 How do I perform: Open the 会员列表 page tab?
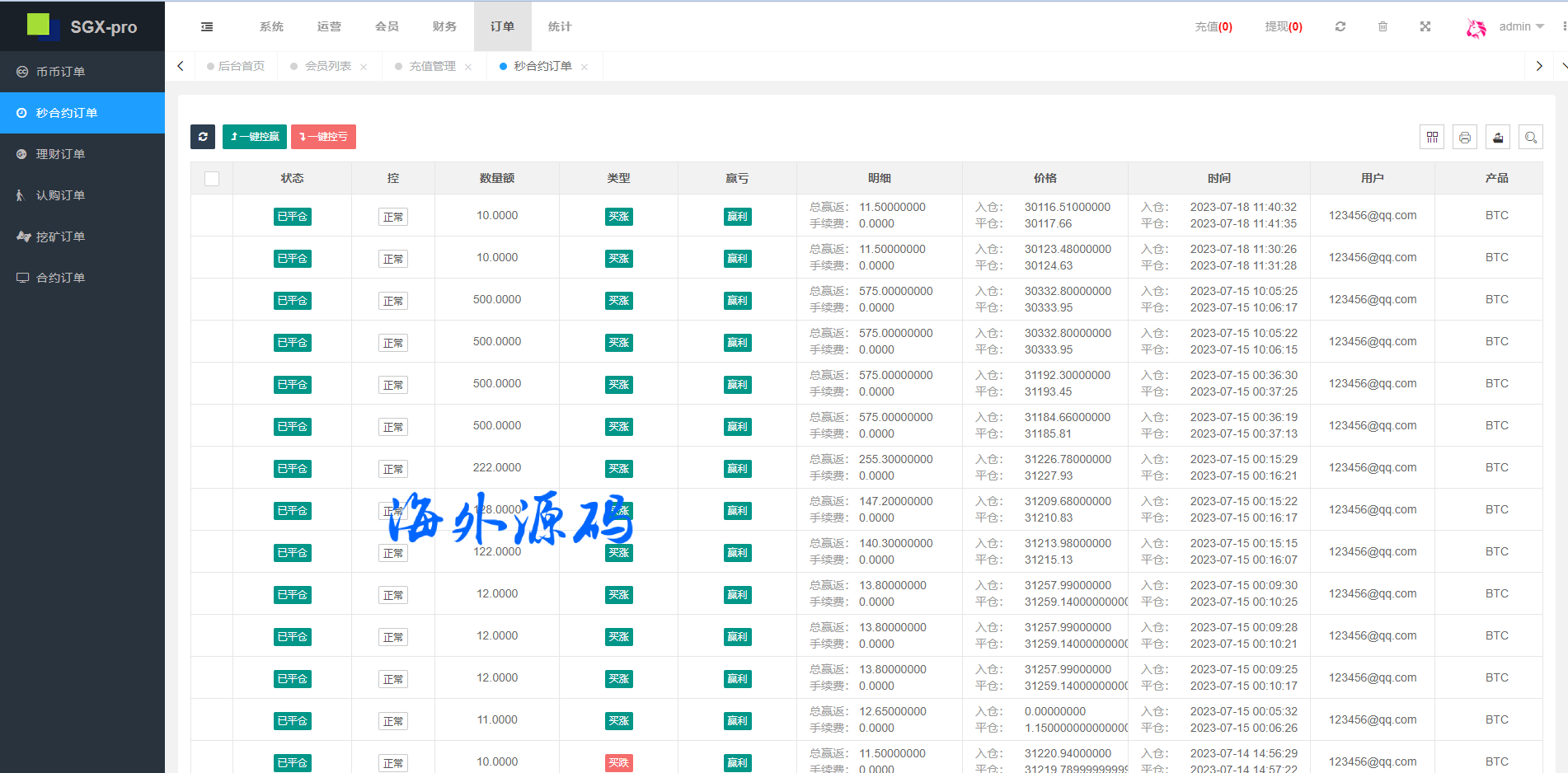coord(327,66)
